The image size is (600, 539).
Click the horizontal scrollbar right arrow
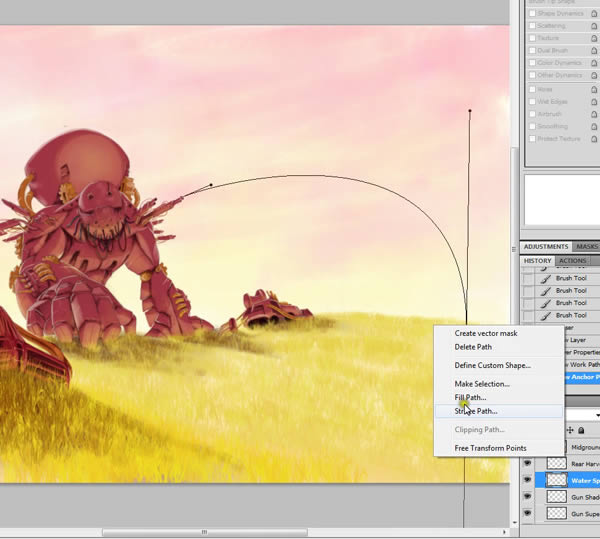(504, 532)
